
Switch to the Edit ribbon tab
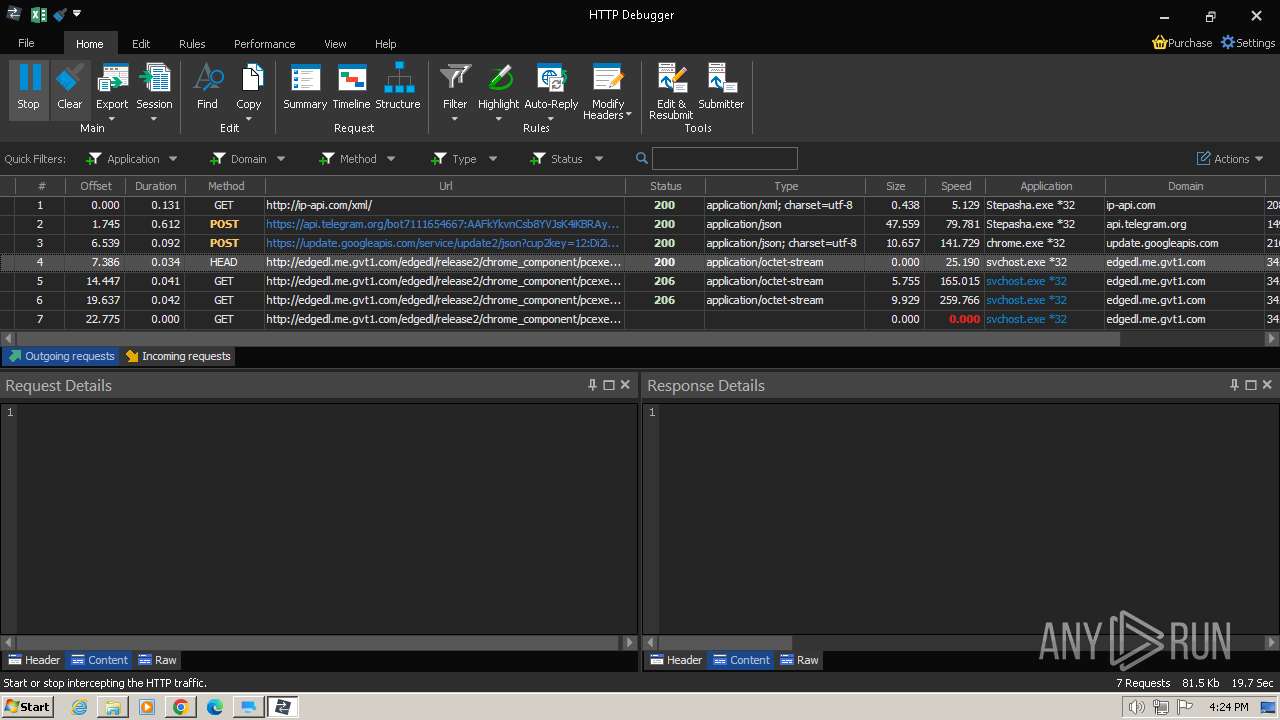point(141,44)
